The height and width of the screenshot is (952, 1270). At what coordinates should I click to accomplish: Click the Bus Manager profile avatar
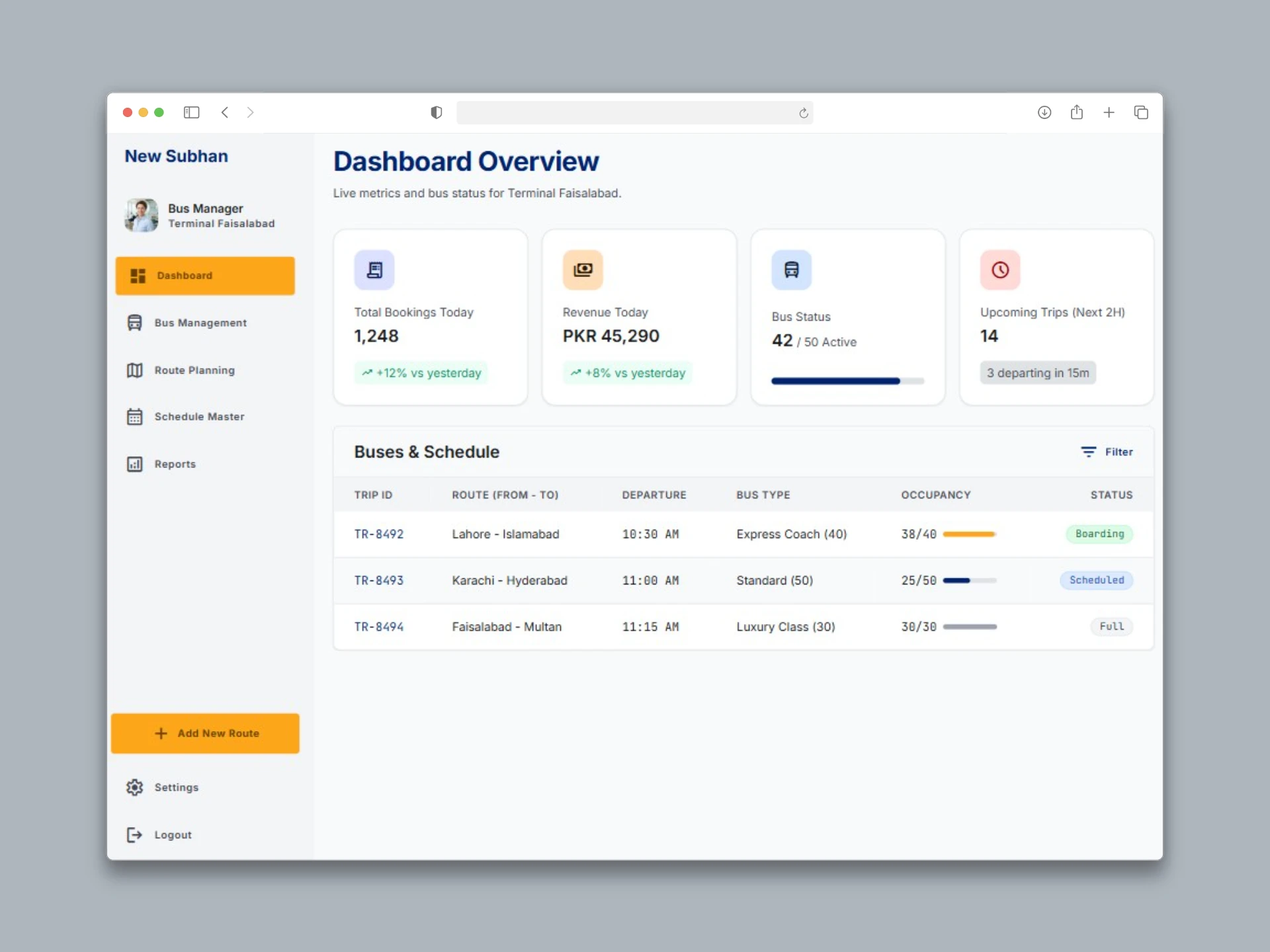142,216
